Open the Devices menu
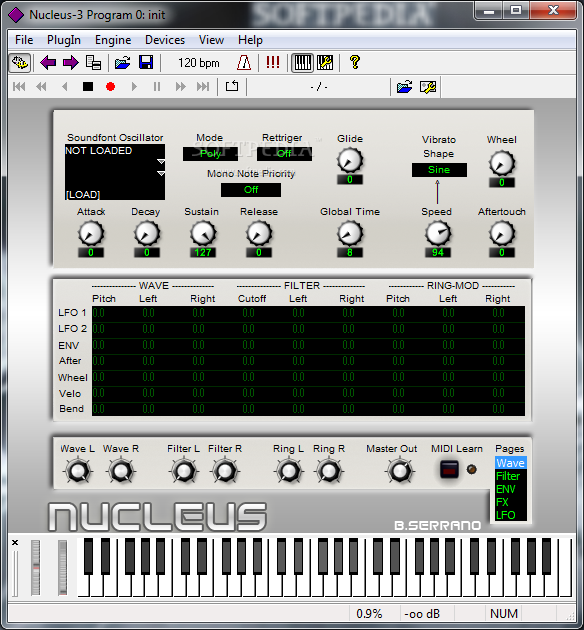 tap(165, 40)
